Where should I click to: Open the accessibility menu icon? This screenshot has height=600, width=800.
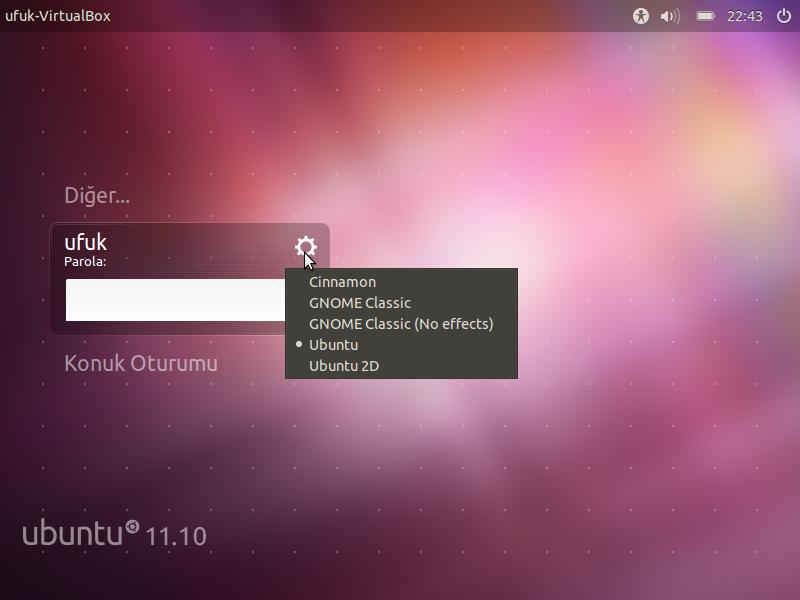point(641,16)
